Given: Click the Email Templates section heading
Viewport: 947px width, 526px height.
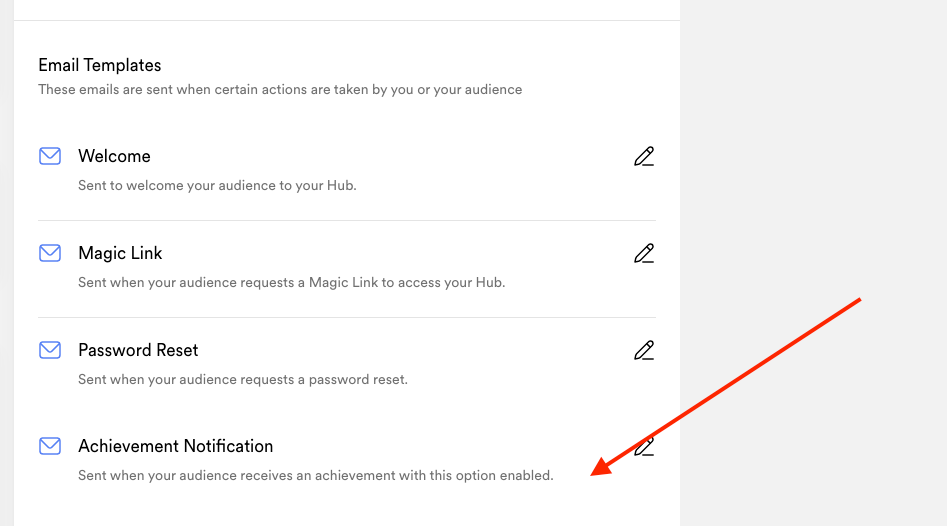Looking at the screenshot, I should click(100, 65).
